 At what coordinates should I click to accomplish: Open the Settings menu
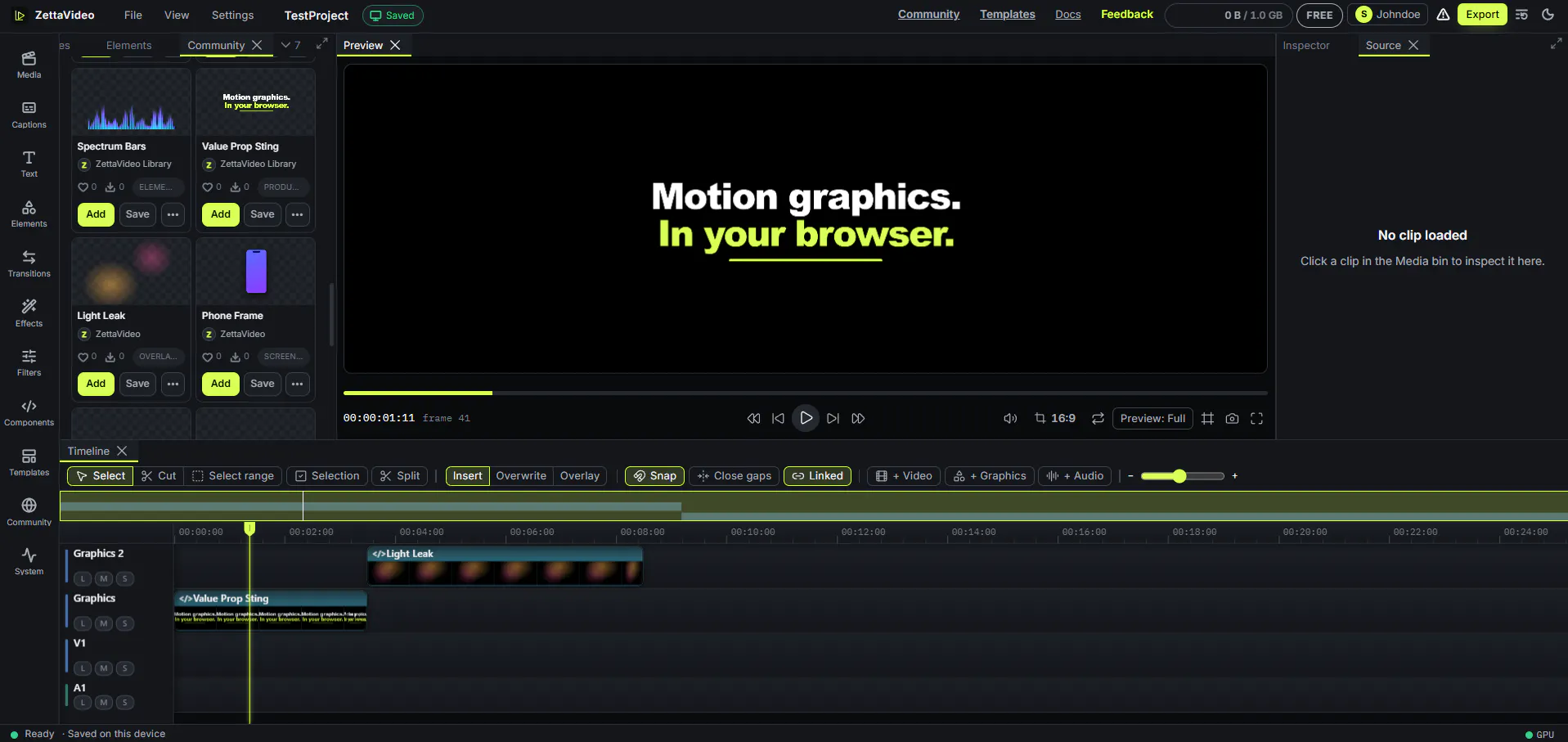[x=232, y=15]
